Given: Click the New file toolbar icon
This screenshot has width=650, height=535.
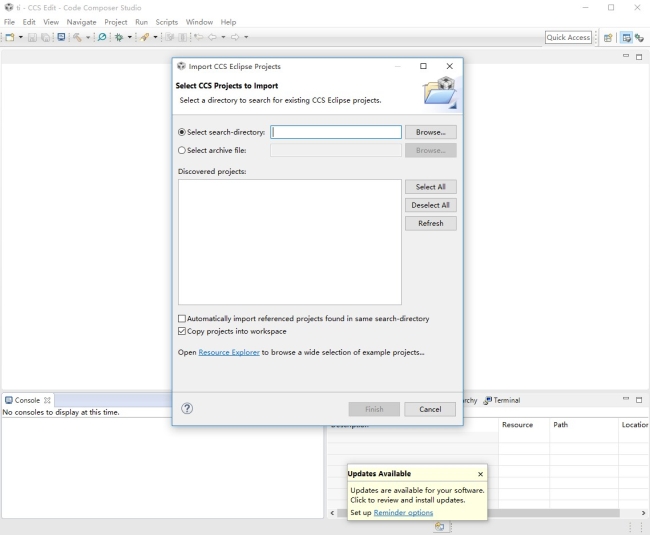Looking at the screenshot, I should 8,38.
